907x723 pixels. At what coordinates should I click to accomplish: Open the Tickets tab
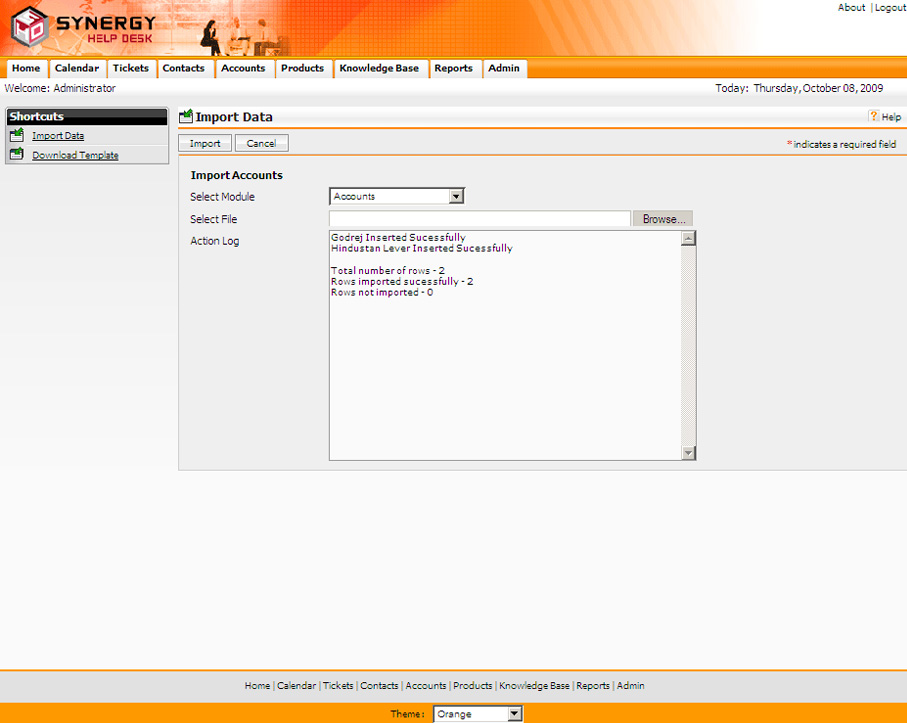coord(130,68)
